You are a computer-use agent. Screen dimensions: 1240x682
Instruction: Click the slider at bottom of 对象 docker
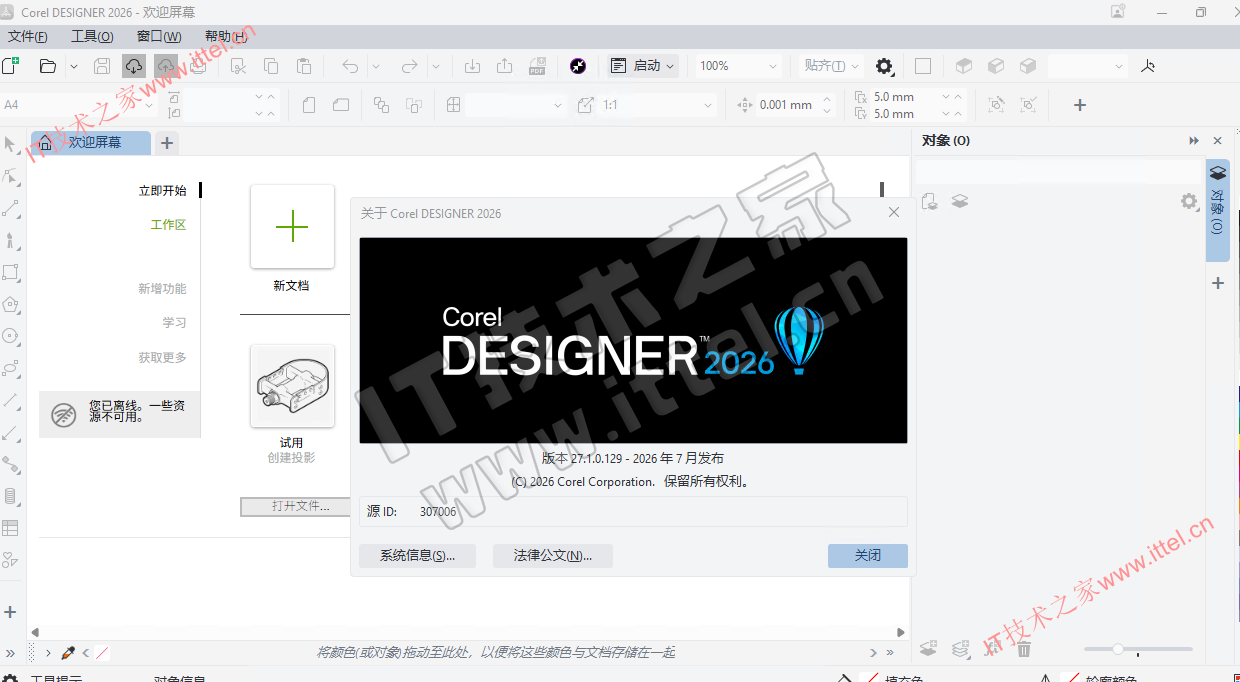(1138, 649)
